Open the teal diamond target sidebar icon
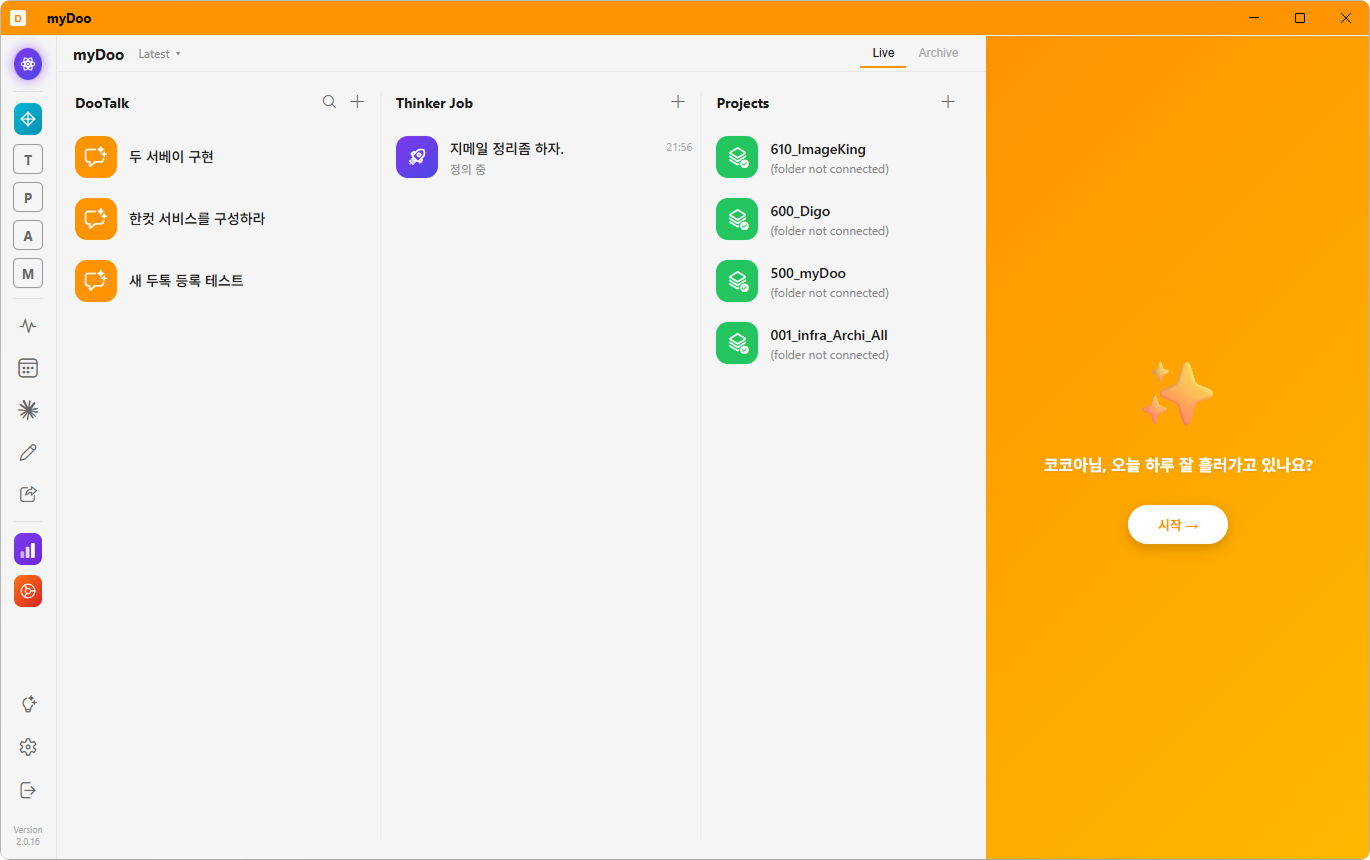This screenshot has height=860, width=1370. click(x=28, y=119)
